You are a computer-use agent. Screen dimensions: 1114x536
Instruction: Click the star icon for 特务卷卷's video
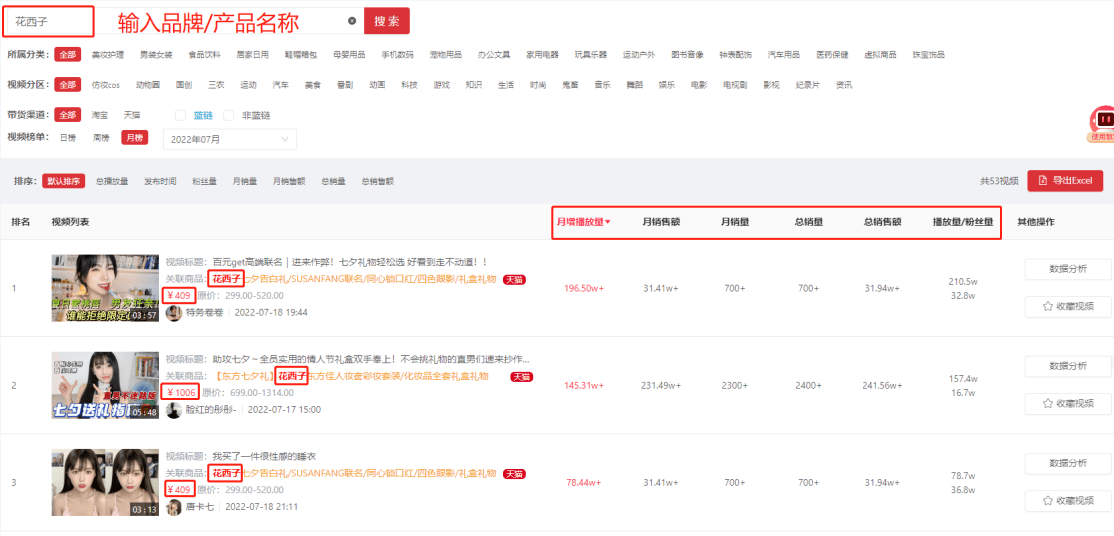[x=1047, y=306]
